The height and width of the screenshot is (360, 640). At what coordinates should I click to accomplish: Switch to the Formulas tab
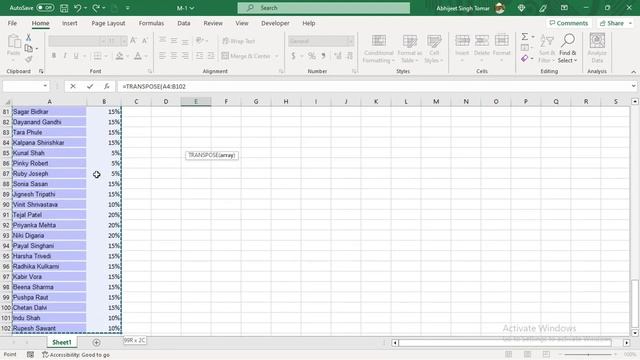(x=151, y=23)
